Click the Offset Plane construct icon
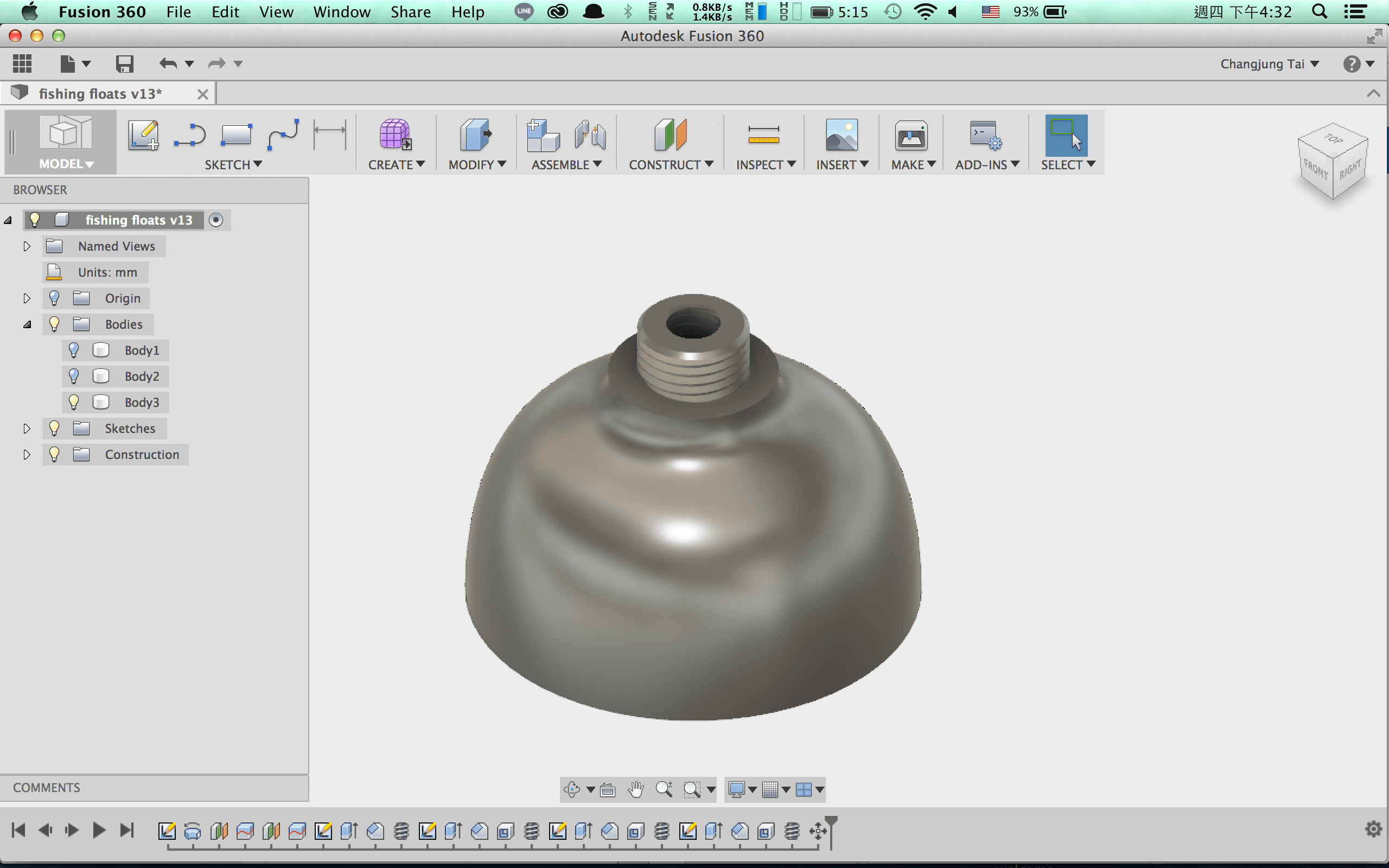The width and height of the screenshot is (1389, 868). click(671, 136)
